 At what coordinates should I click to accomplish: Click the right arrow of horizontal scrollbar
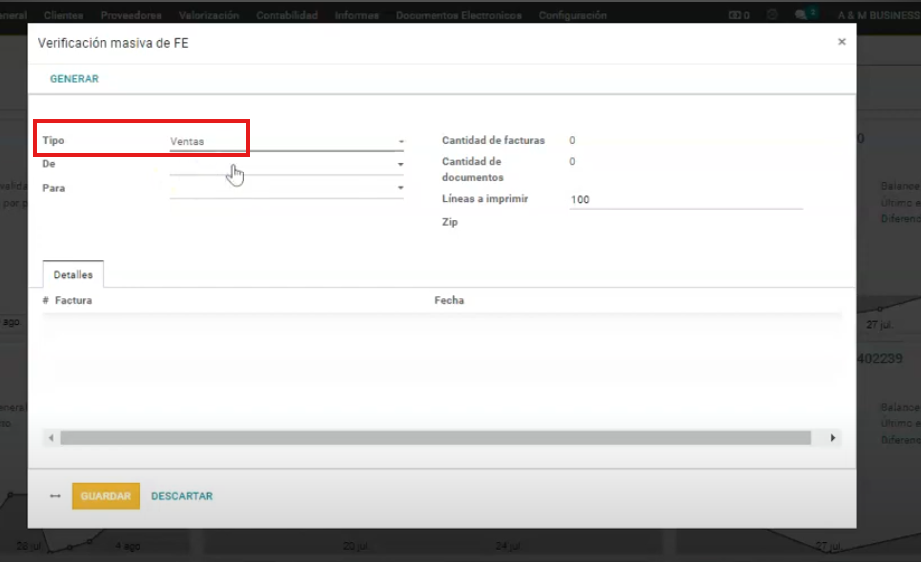click(x=833, y=438)
